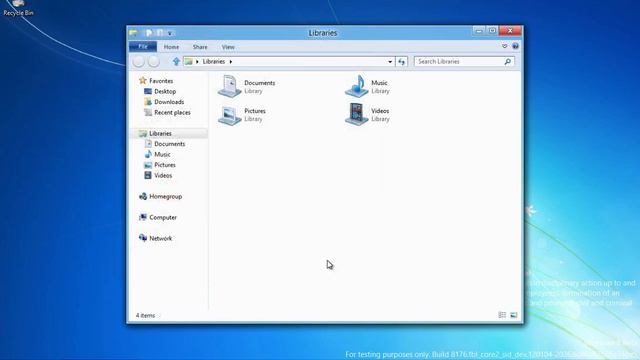Viewport: 640px width, 360px height.
Task: Click the Search Libraries field
Action: click(464, 62)
